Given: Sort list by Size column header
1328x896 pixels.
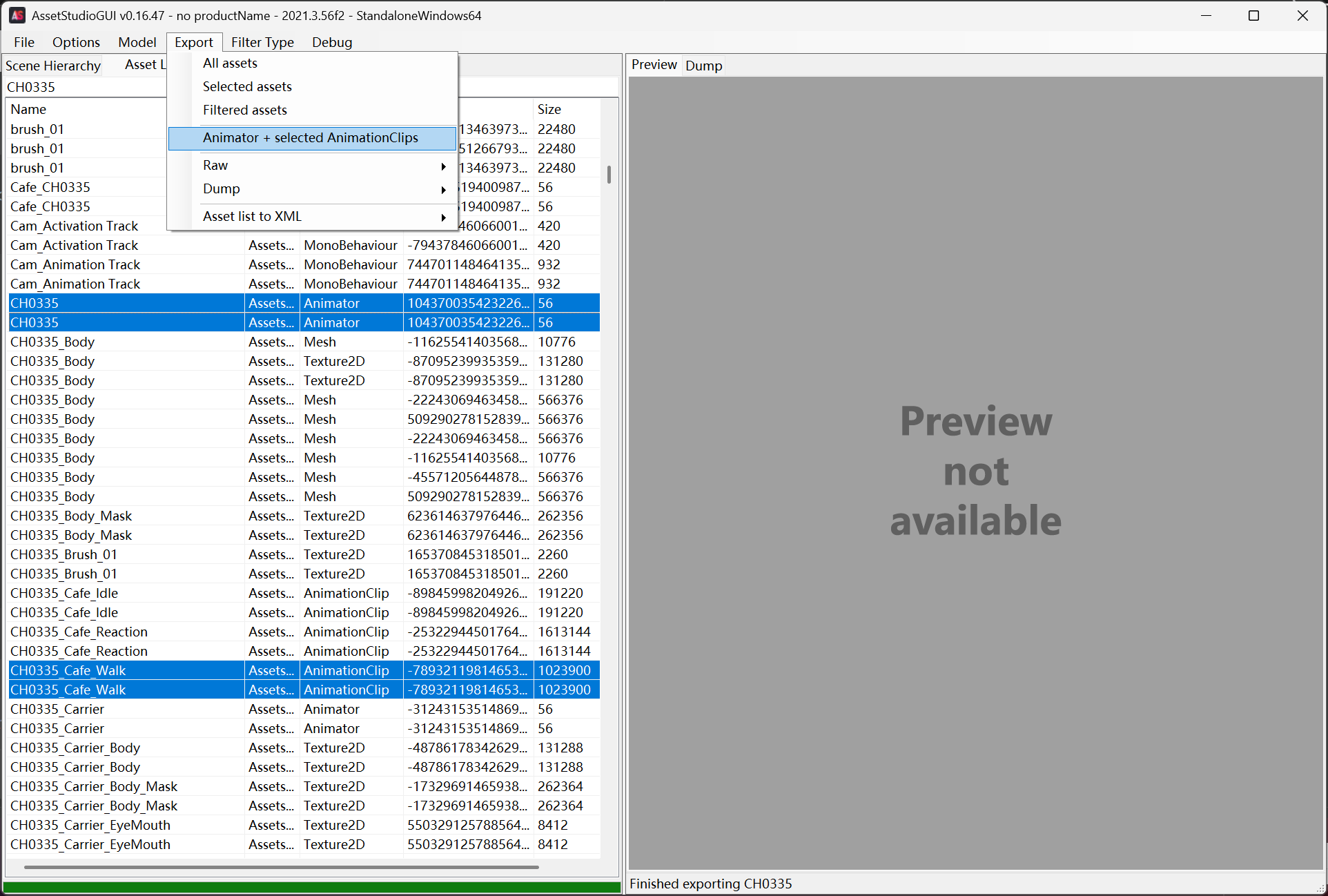Looking at the screenshot, I should click(549, 109).
